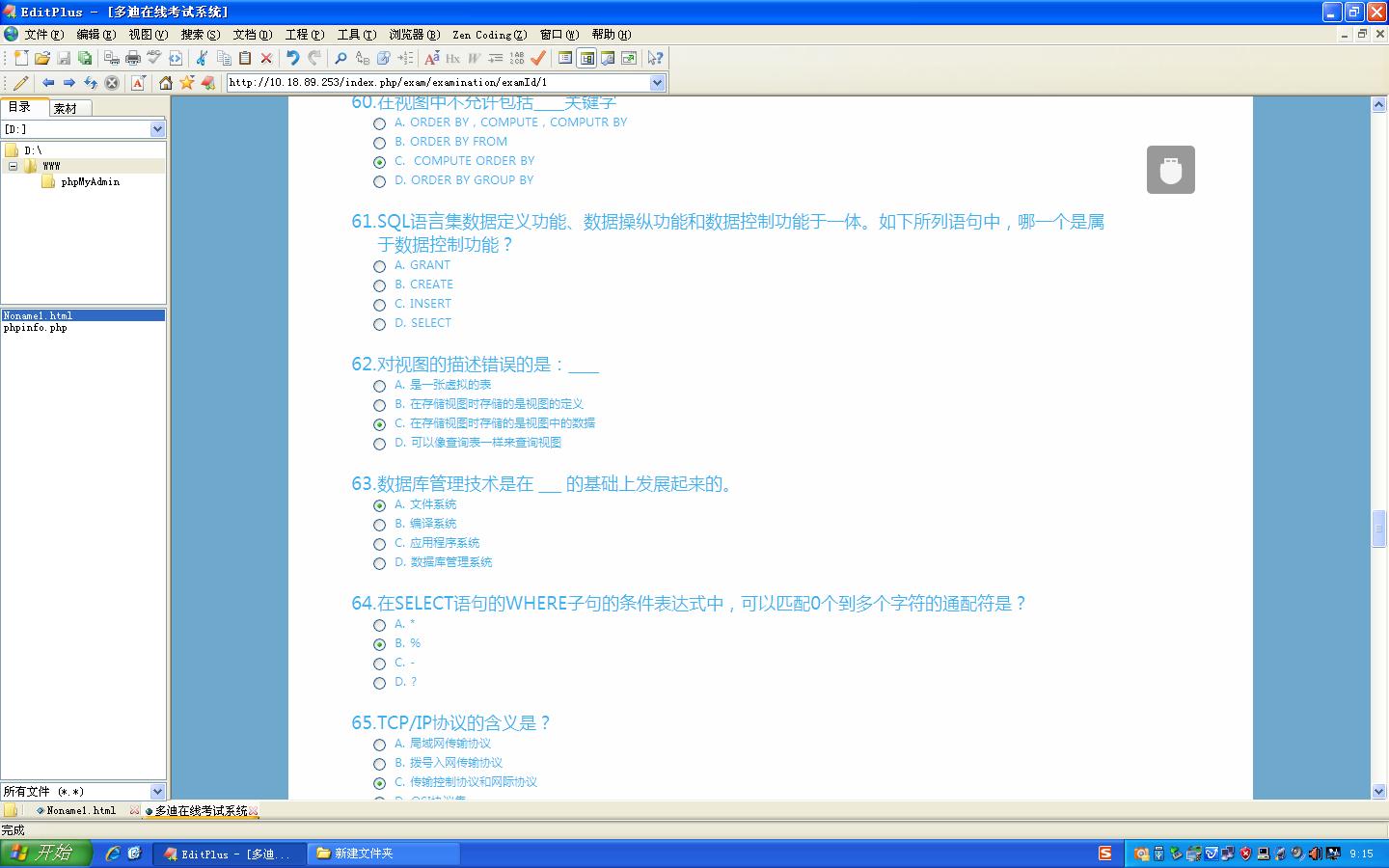The image size is (1389, 868).
Task: Select option B. CREATE for question 61
Action: (x=380, y=285)
